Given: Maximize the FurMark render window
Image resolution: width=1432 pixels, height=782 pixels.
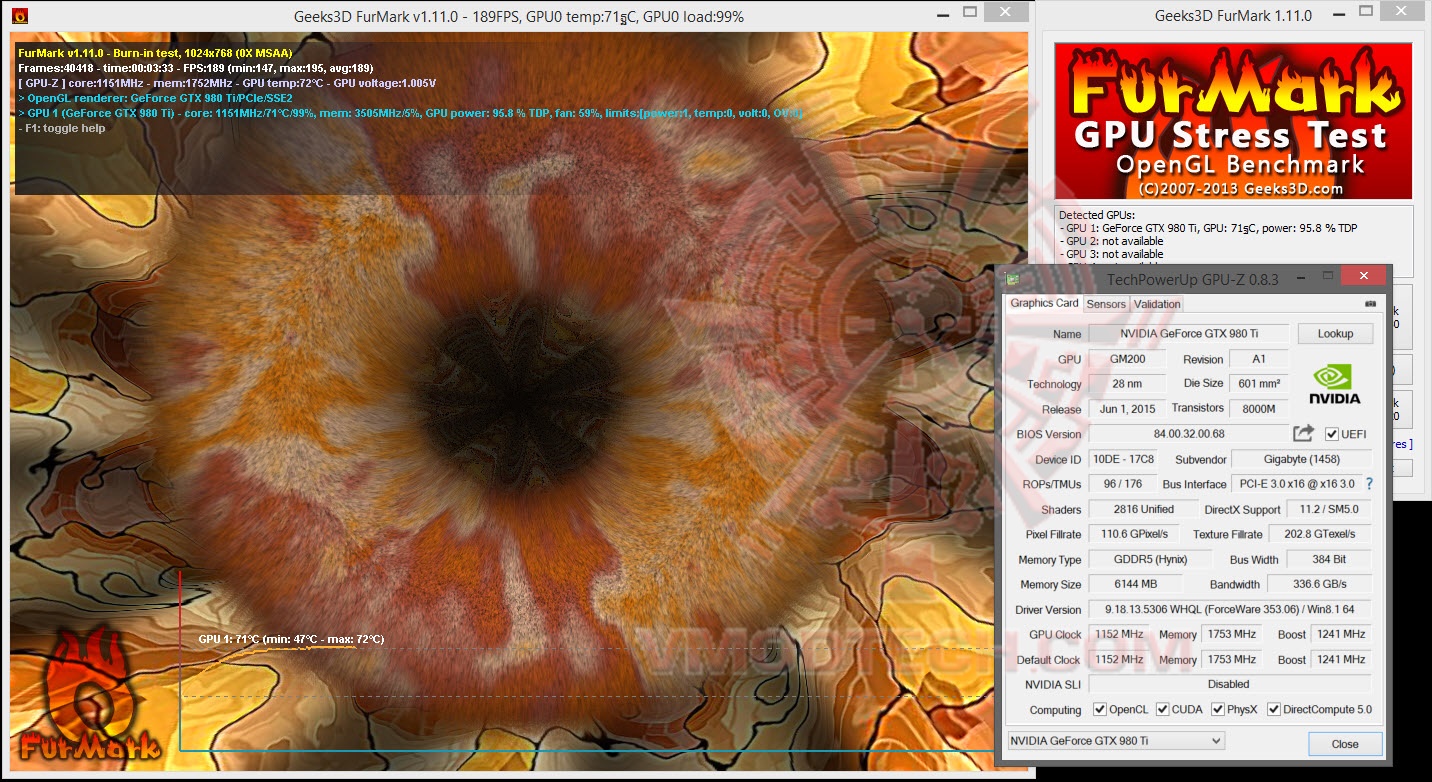Looking at the screenshot, I should click(970, 13).
